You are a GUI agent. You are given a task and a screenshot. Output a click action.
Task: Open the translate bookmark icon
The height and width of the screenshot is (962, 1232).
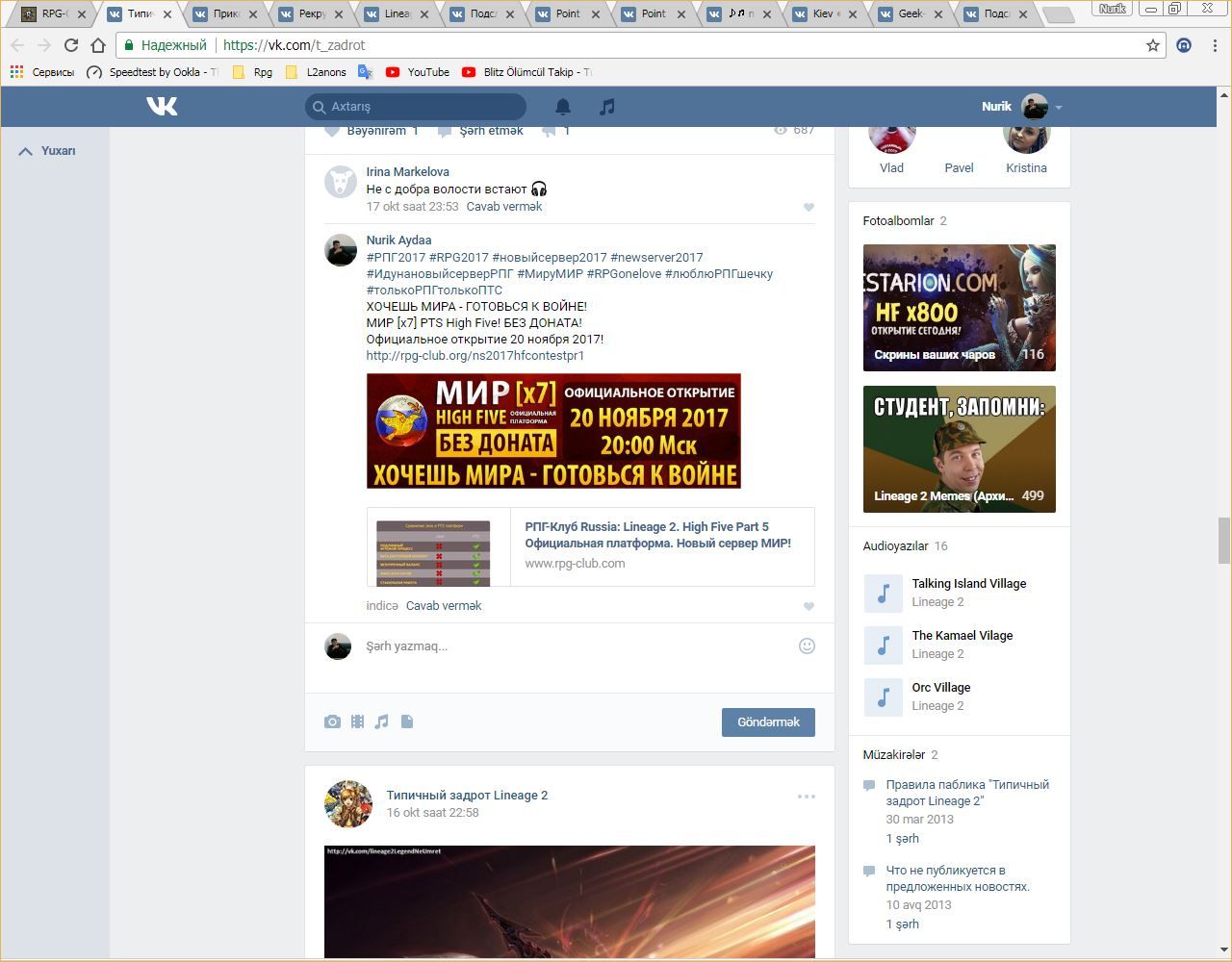pyautogui.click(x=365, y=72)
